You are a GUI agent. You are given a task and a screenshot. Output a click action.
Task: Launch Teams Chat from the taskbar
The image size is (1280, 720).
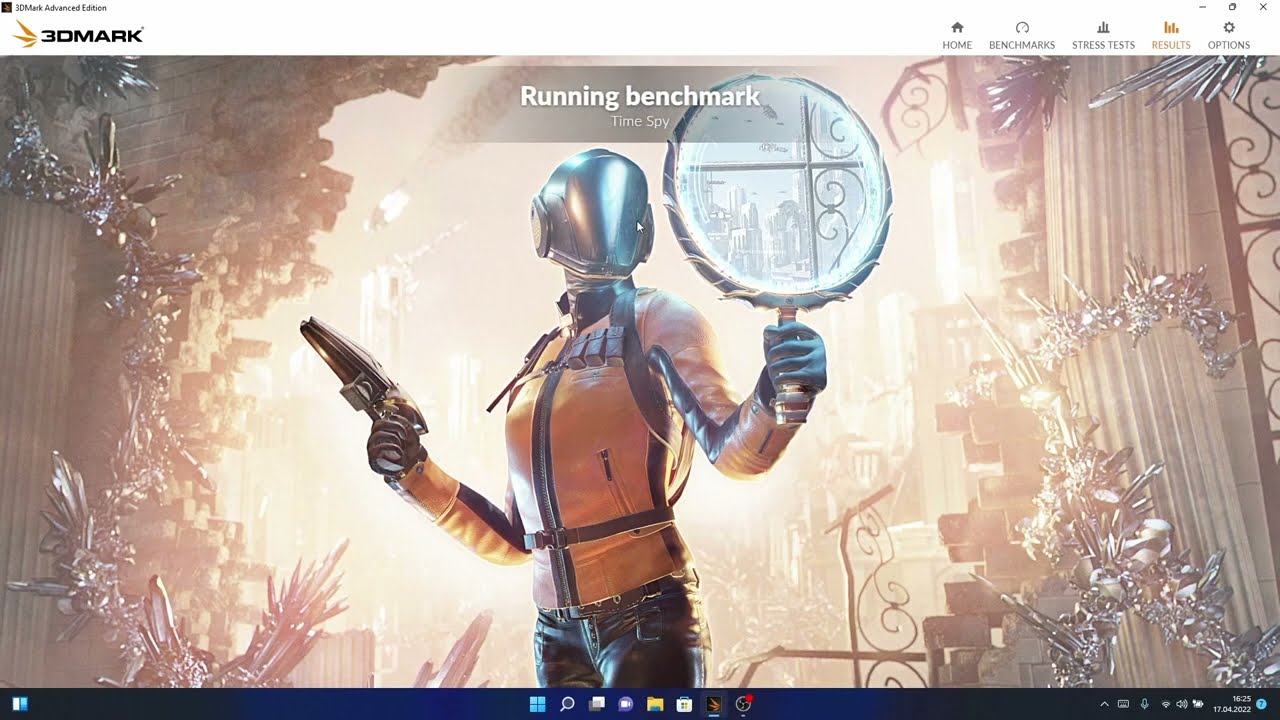click(x=626, y=704)
